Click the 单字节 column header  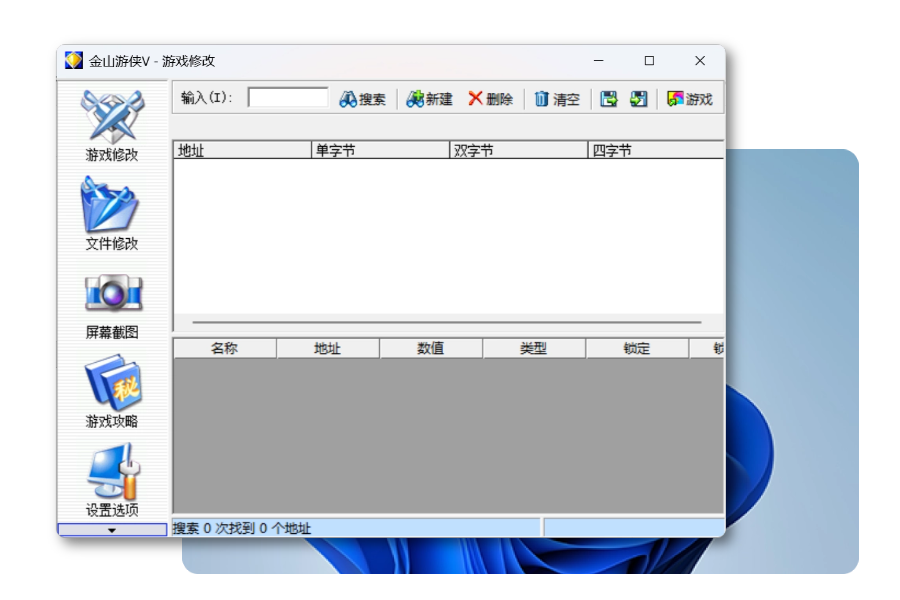click(381, 150)
